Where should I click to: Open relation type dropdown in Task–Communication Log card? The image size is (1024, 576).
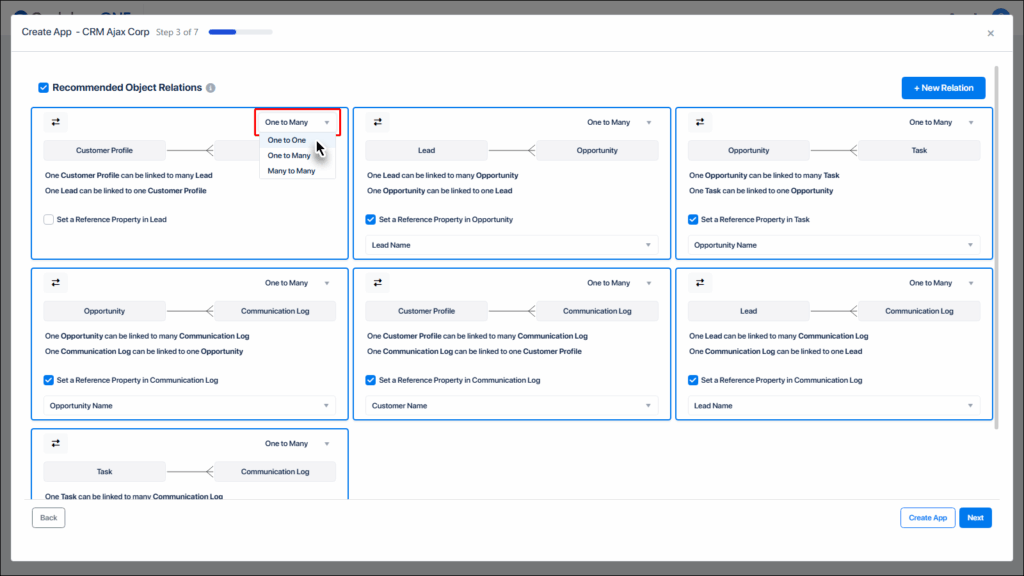pos(297,443)
